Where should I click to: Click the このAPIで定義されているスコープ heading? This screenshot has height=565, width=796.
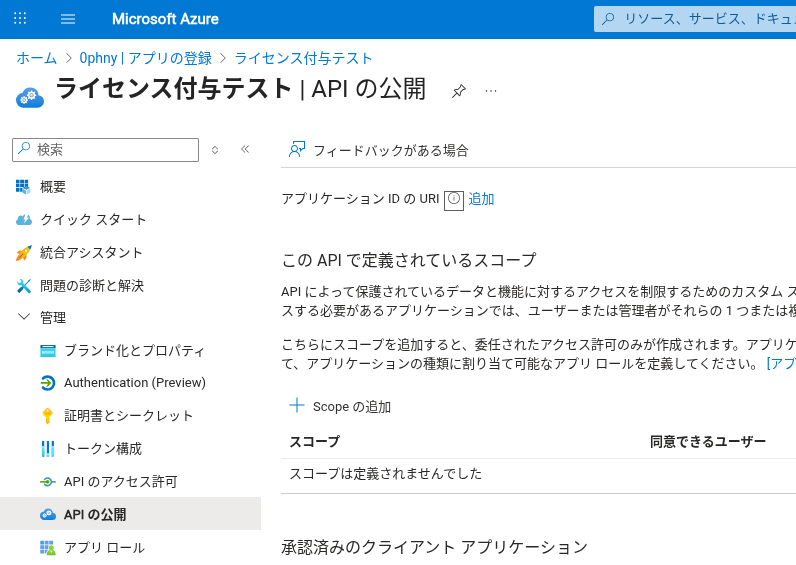tap(409, 260)
